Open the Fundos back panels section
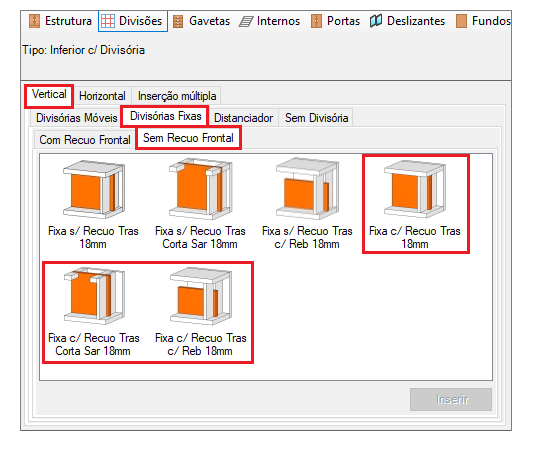Viewport: 533px width, 453px height. [x=483, y=21]
